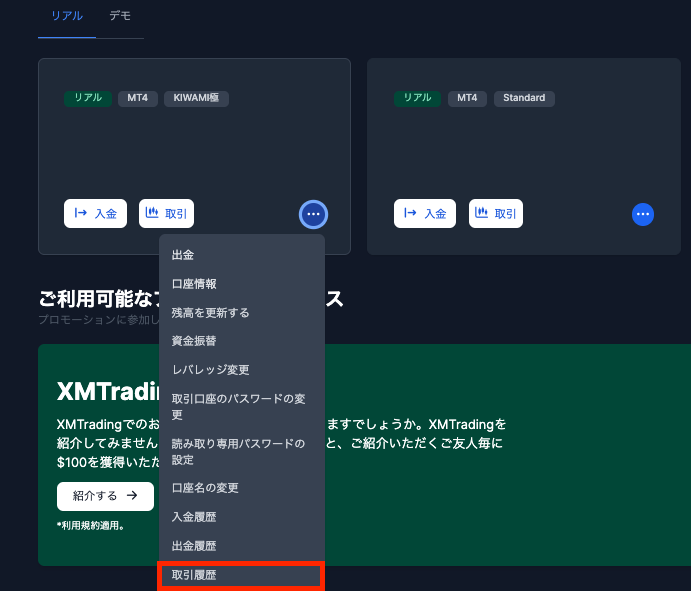Screen dimensions: 691x591
Task: Click trade chart icon on KIWAMI account
Action: click(152, 213)
